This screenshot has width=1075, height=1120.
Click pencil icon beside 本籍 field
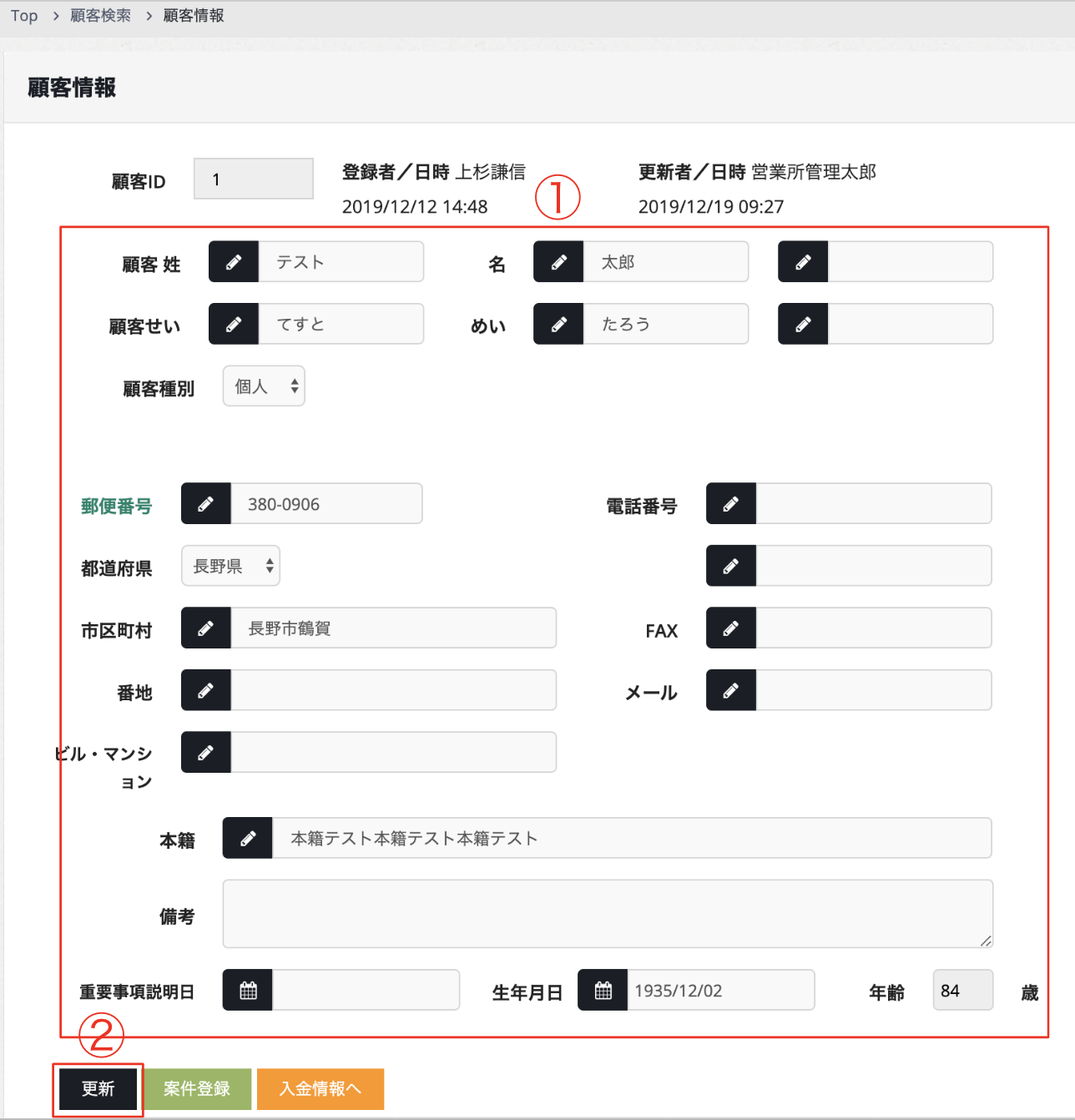(248, 838)
